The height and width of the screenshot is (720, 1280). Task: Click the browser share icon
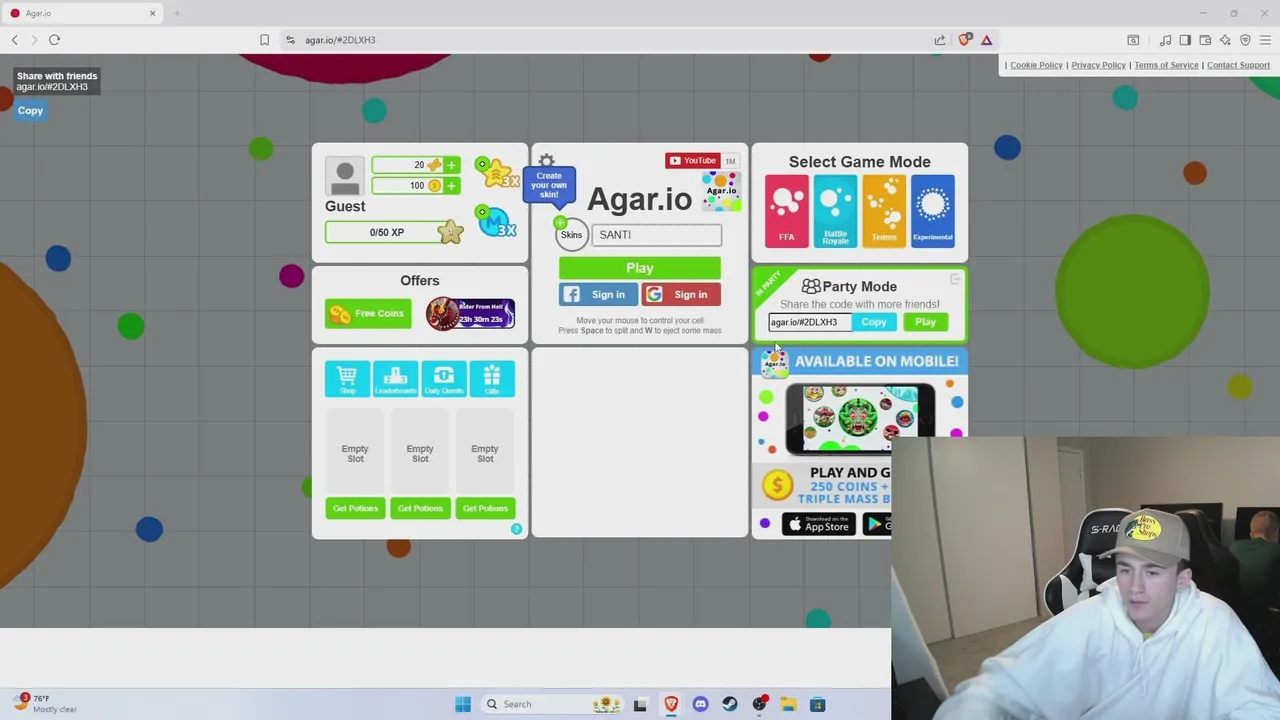click(940, 40)
